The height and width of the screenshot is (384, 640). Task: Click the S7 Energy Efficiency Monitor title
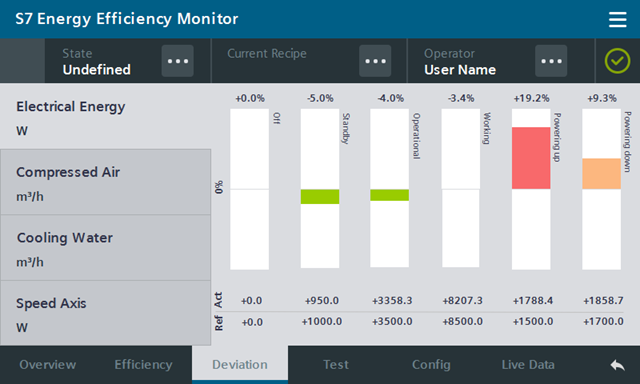click(x=127, y=19)
